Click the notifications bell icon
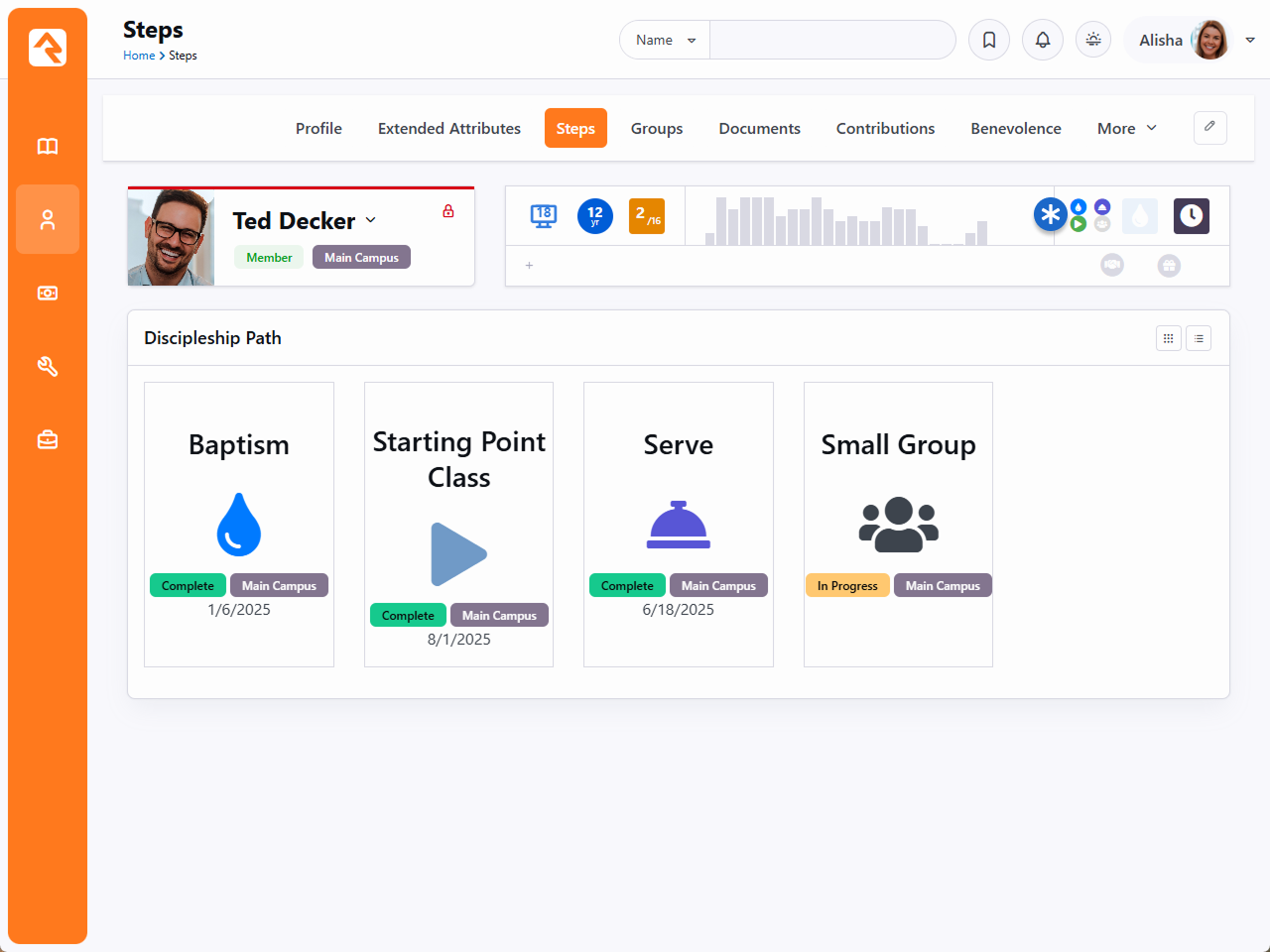Viewport: 1270px width, 952px height. [1043, 41]
